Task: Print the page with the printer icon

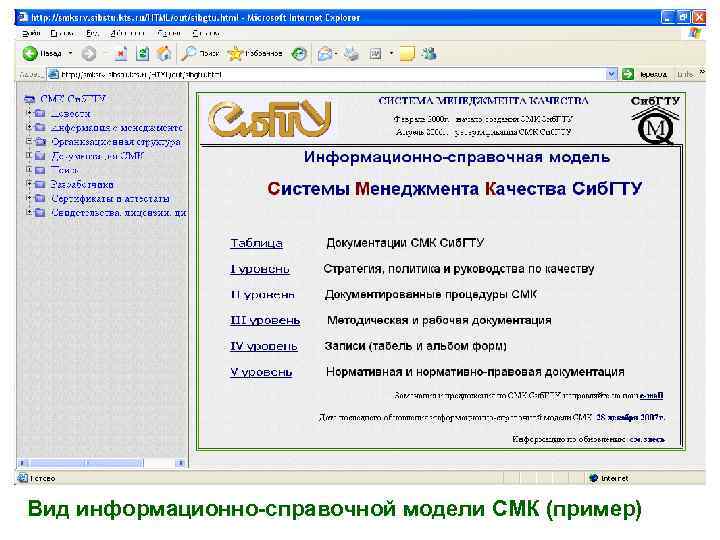Action: (352, 54)
